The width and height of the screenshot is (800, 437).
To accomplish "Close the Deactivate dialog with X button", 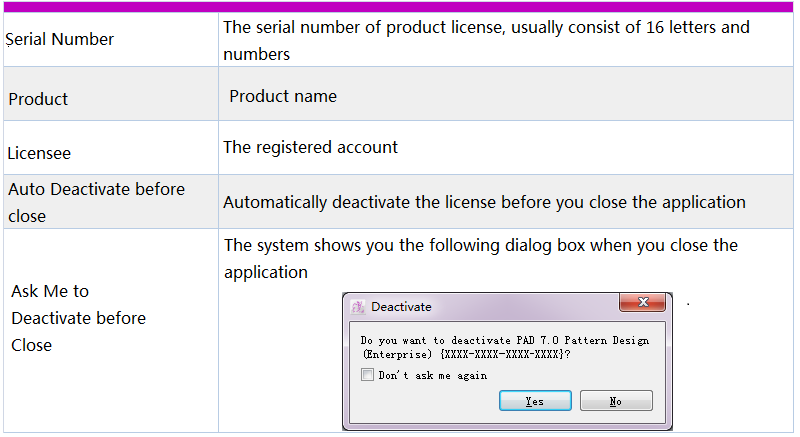I will pos(643,302).
